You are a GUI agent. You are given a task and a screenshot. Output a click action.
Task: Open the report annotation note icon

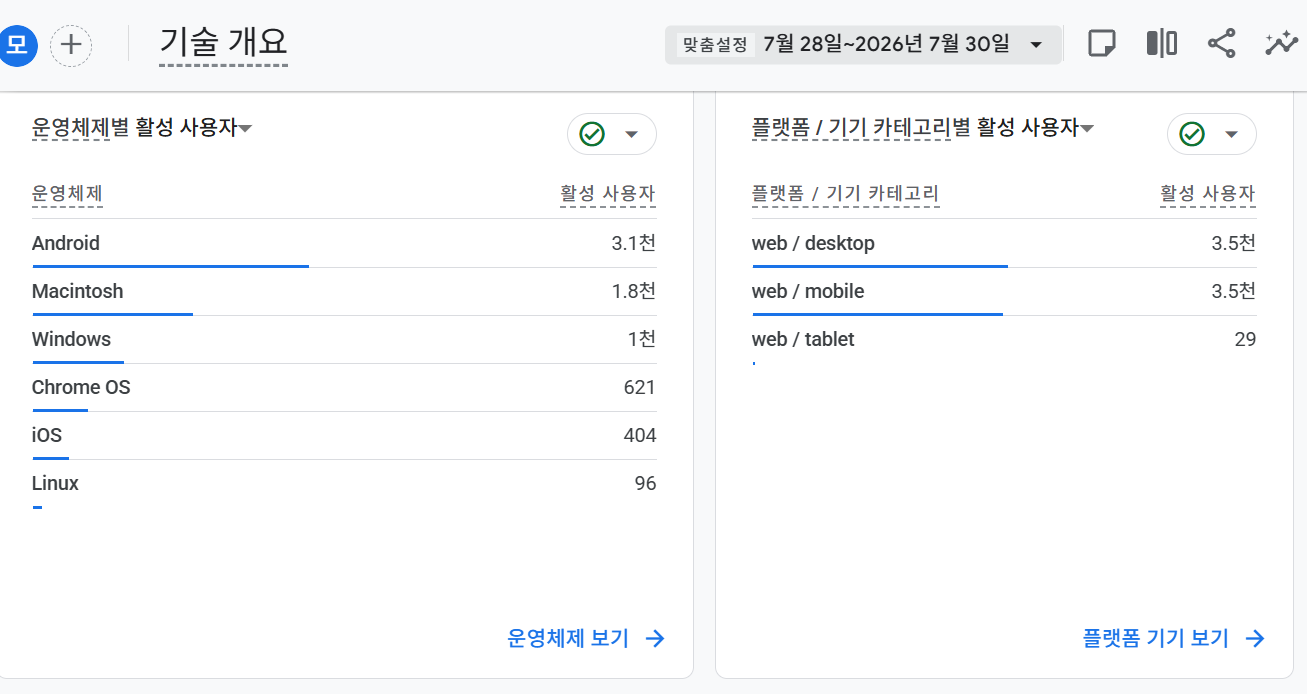point(1101,44)
